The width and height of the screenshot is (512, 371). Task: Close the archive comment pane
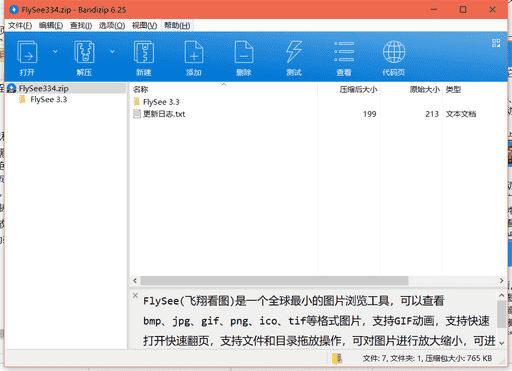coord(135,295)
